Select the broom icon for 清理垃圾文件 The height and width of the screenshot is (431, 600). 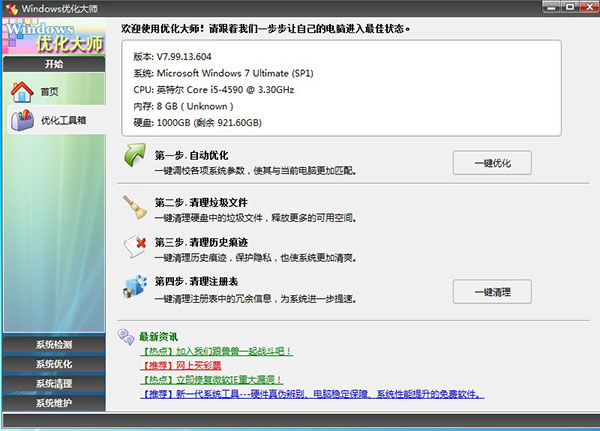[x=135, y=207]
